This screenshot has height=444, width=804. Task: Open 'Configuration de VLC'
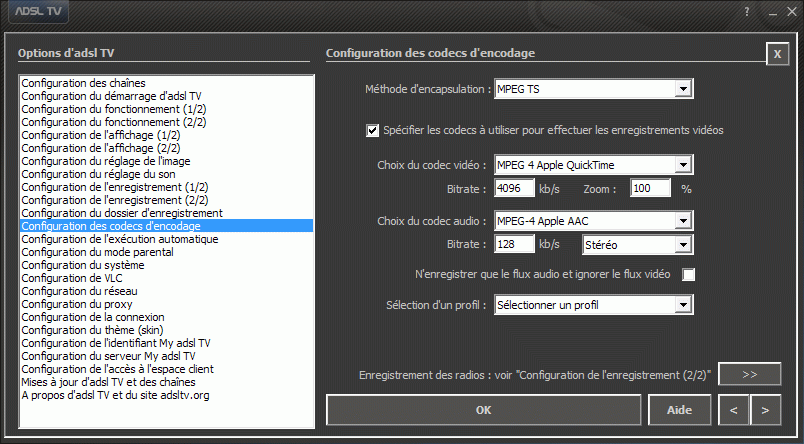pyautogui.click(x=167, y=278)
